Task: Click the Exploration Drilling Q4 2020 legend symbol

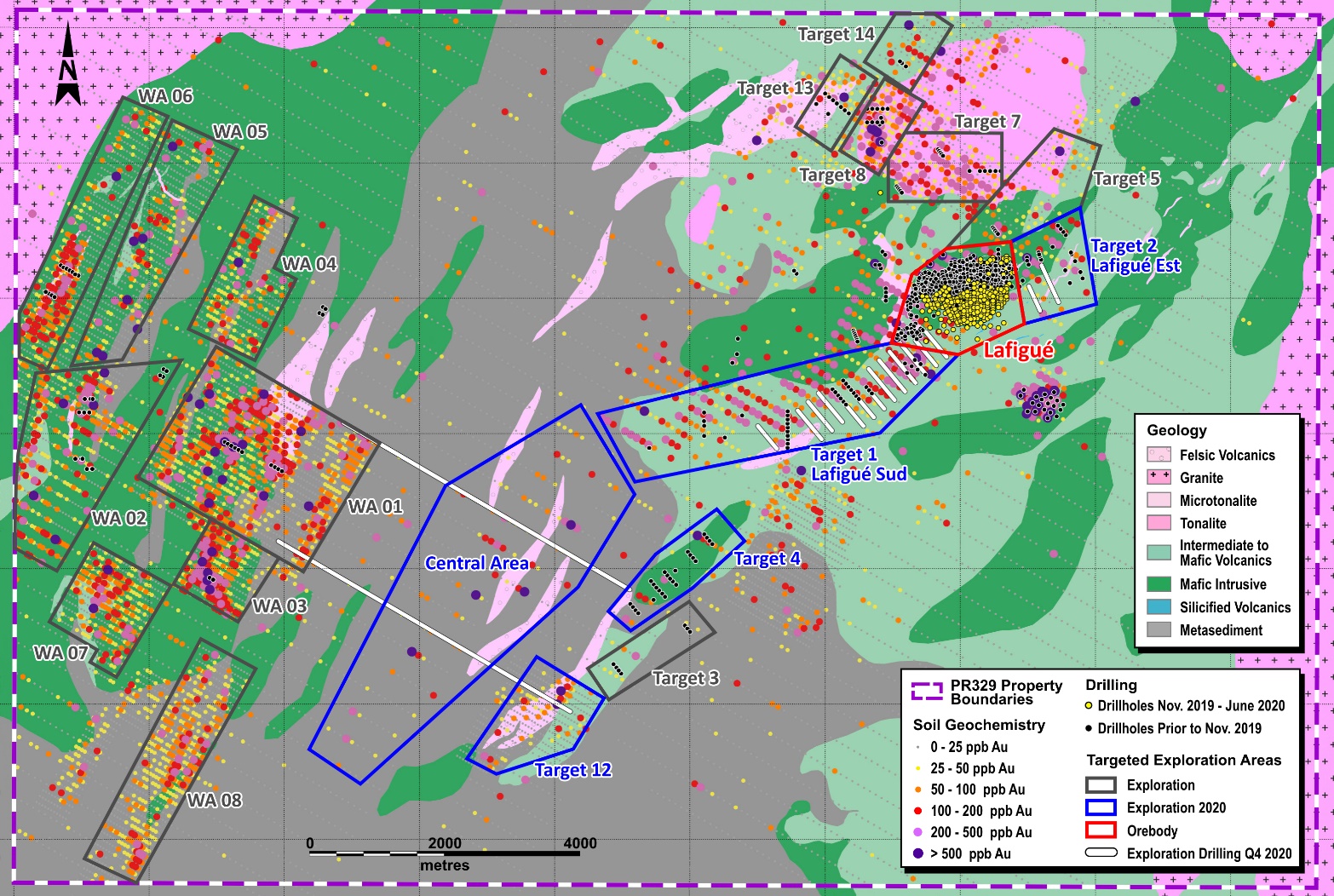Action: click(1101, 853)
